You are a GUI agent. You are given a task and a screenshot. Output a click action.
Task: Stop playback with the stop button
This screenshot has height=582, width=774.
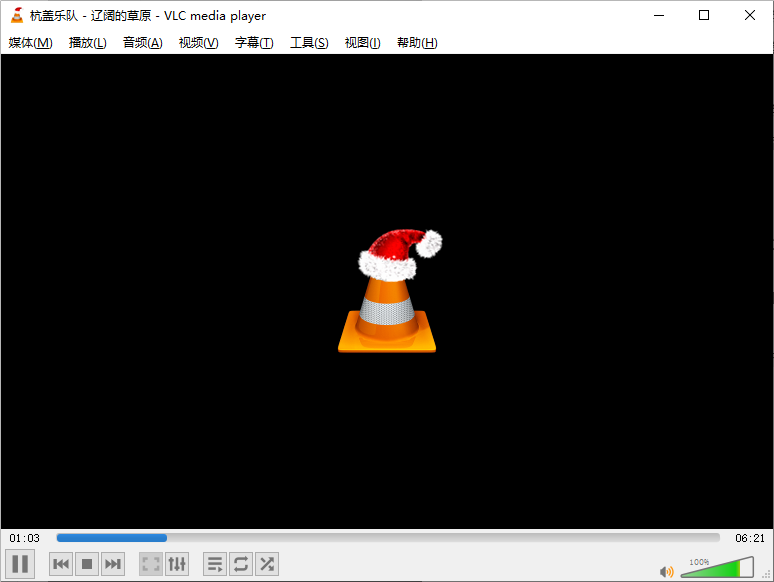pyautogui.click(x=87, y=564)
